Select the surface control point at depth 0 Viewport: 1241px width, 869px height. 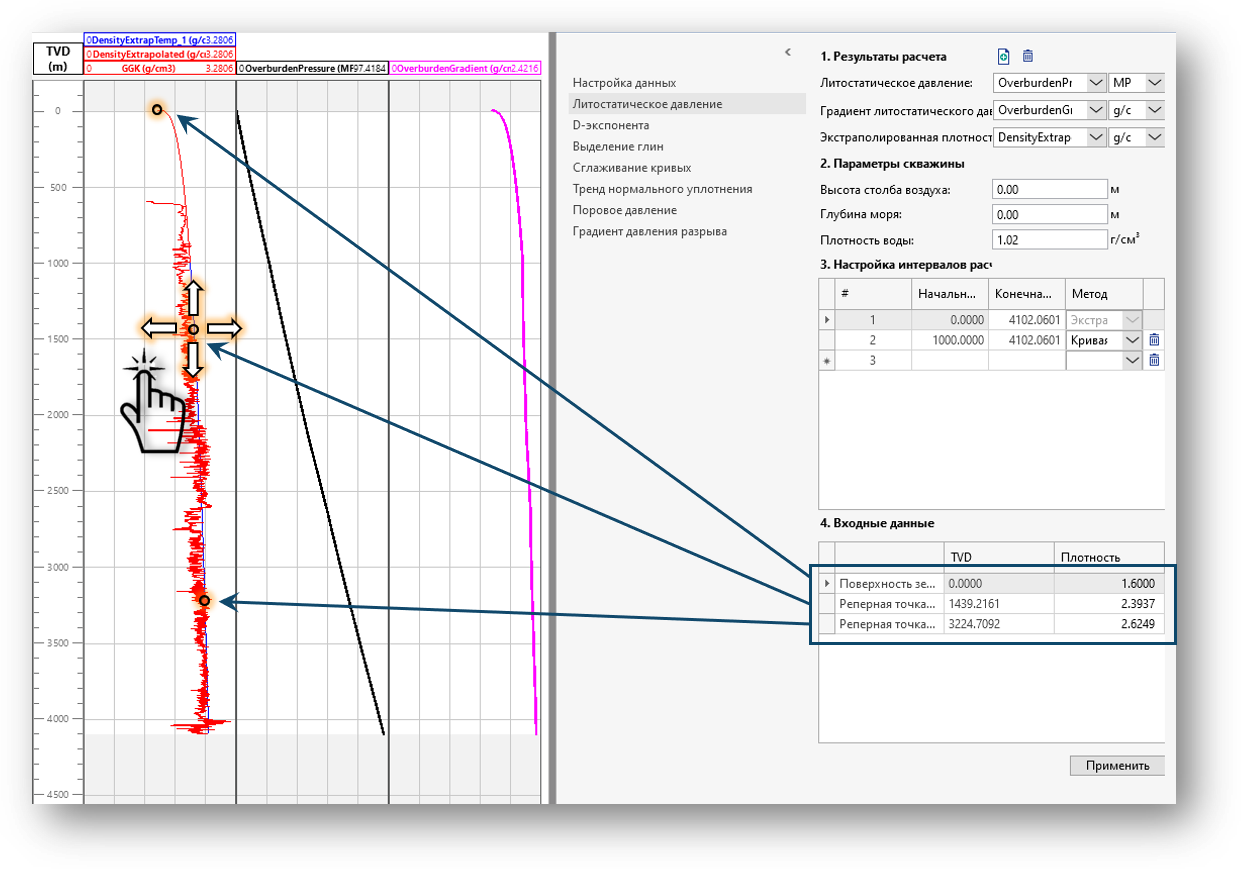point(157,109)
